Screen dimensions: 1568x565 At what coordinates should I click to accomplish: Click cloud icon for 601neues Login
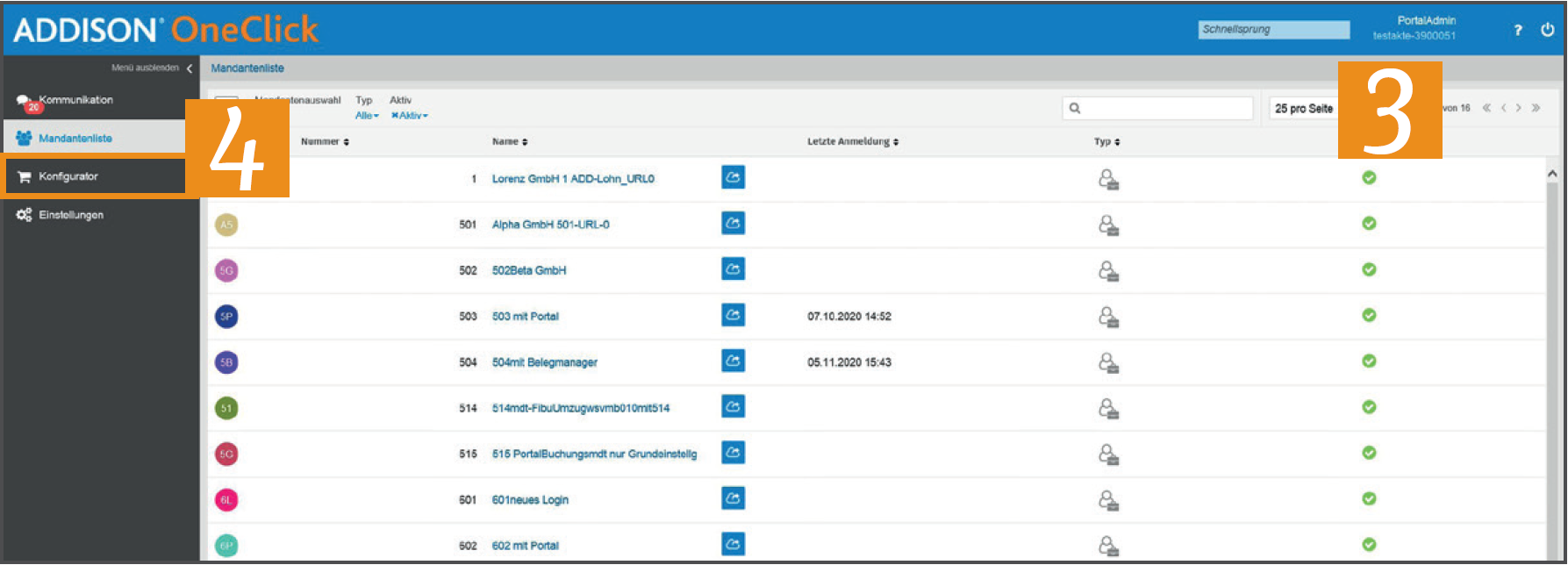[734, 498]
